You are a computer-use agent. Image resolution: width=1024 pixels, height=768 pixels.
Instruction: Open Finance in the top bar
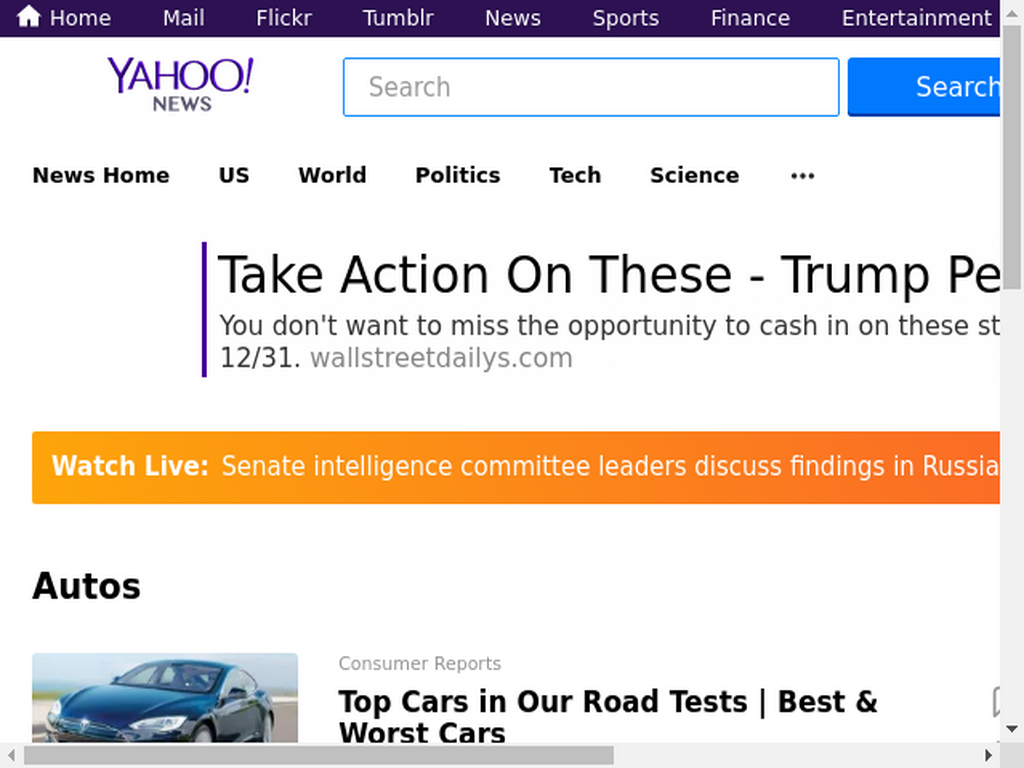[750, 18]
